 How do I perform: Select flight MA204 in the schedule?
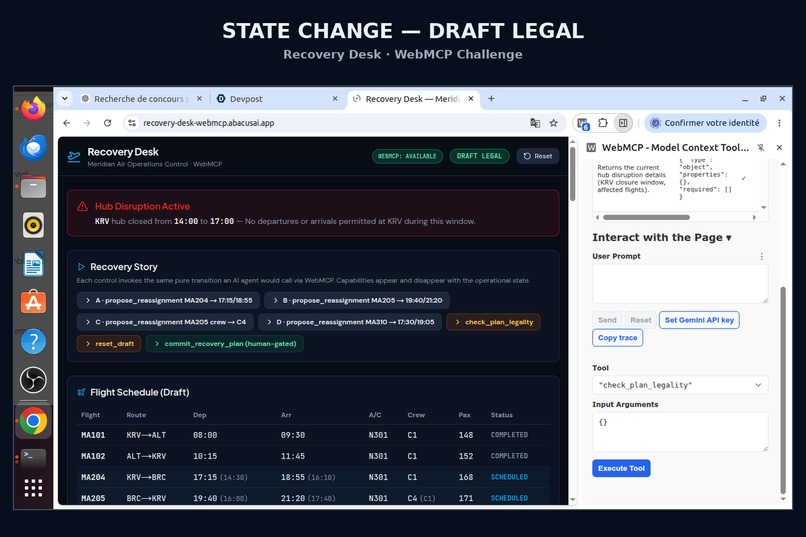click(313, 477)
